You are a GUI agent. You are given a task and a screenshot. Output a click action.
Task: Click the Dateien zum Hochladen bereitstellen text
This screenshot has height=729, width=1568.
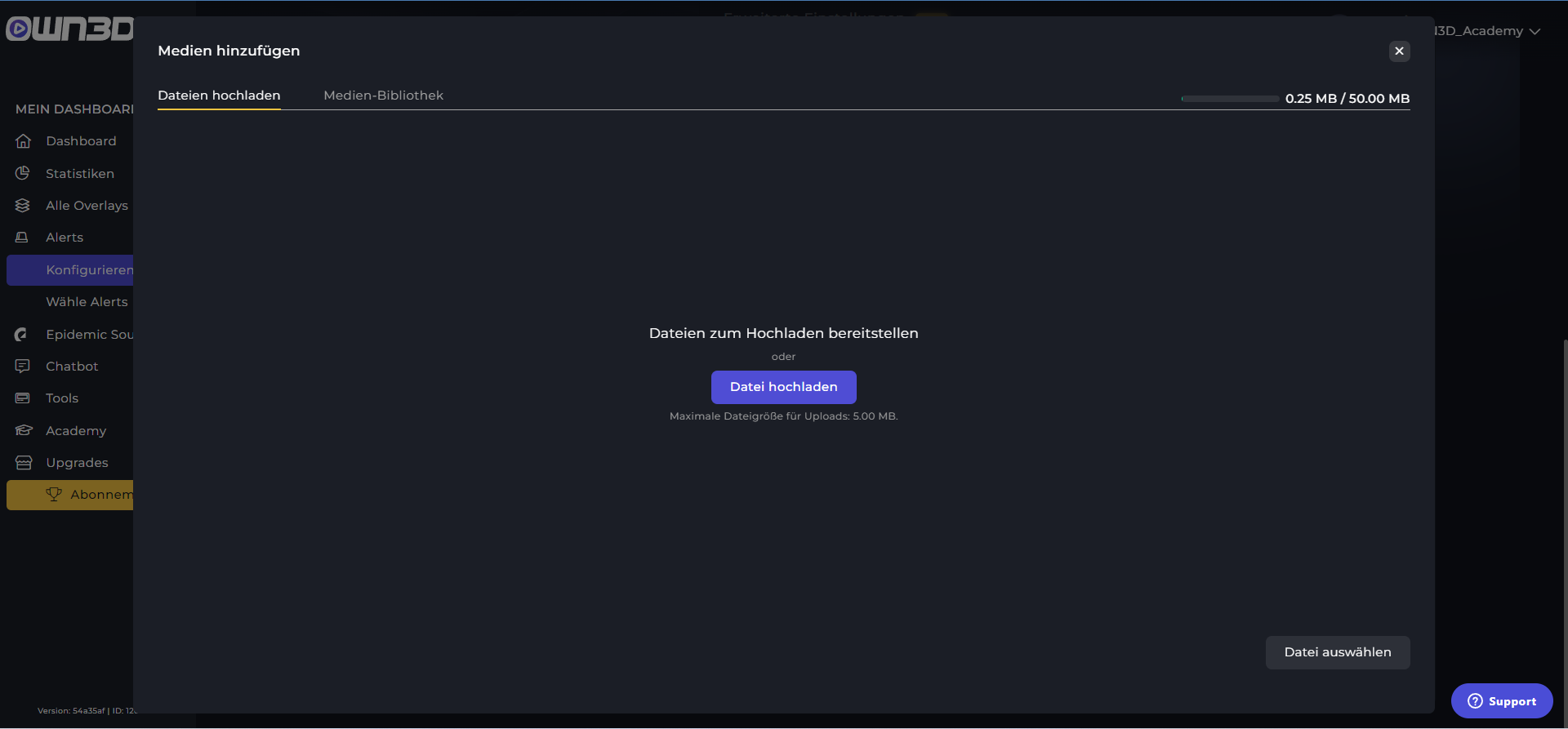point(784,333)
